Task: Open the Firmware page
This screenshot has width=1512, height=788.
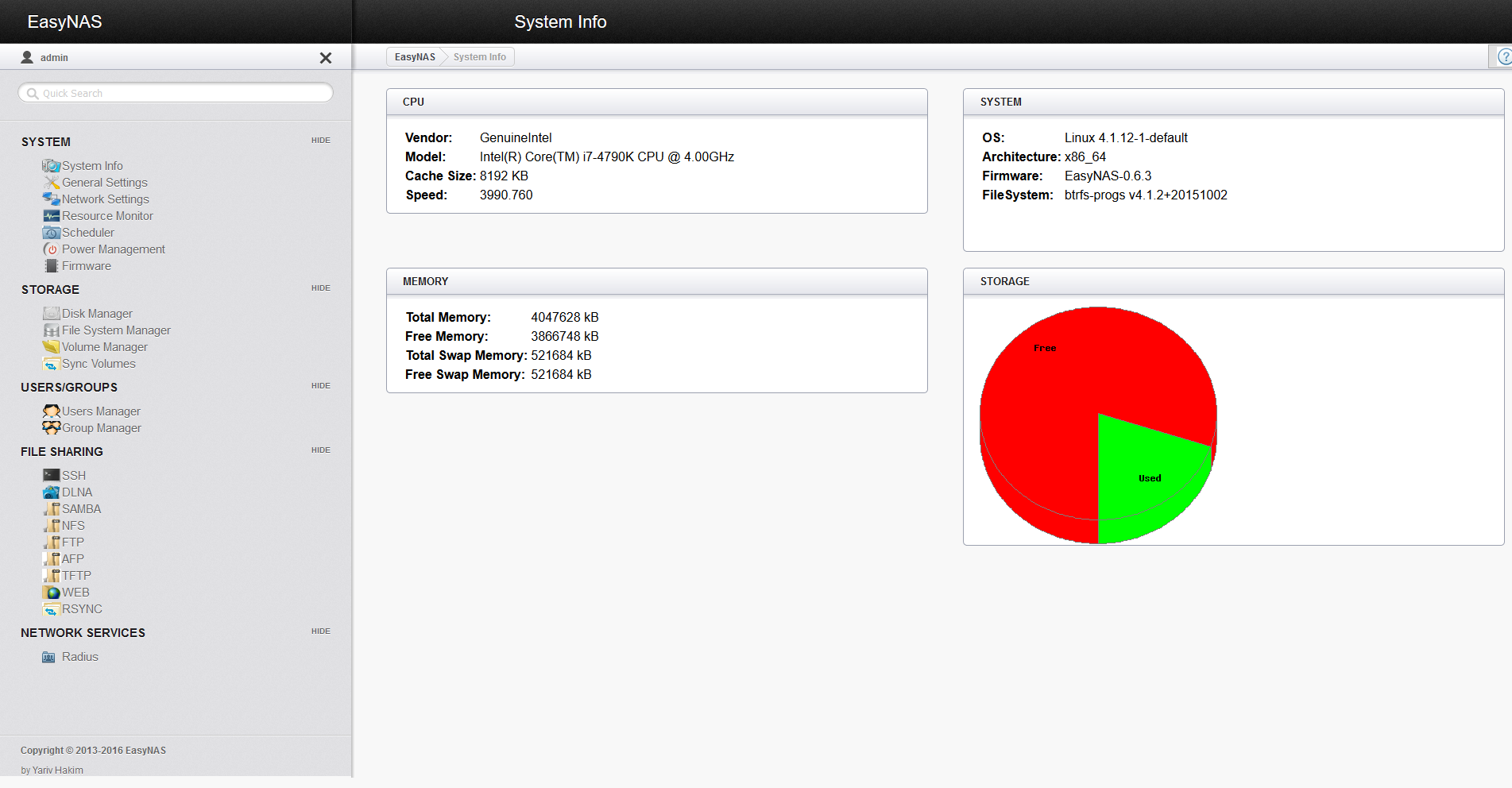Action: pyautogui.click(x=87, y=266)
